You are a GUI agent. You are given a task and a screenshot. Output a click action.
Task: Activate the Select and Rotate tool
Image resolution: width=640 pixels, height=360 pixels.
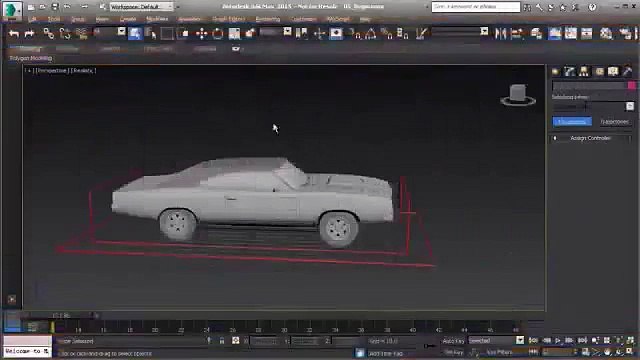point(218,33)
